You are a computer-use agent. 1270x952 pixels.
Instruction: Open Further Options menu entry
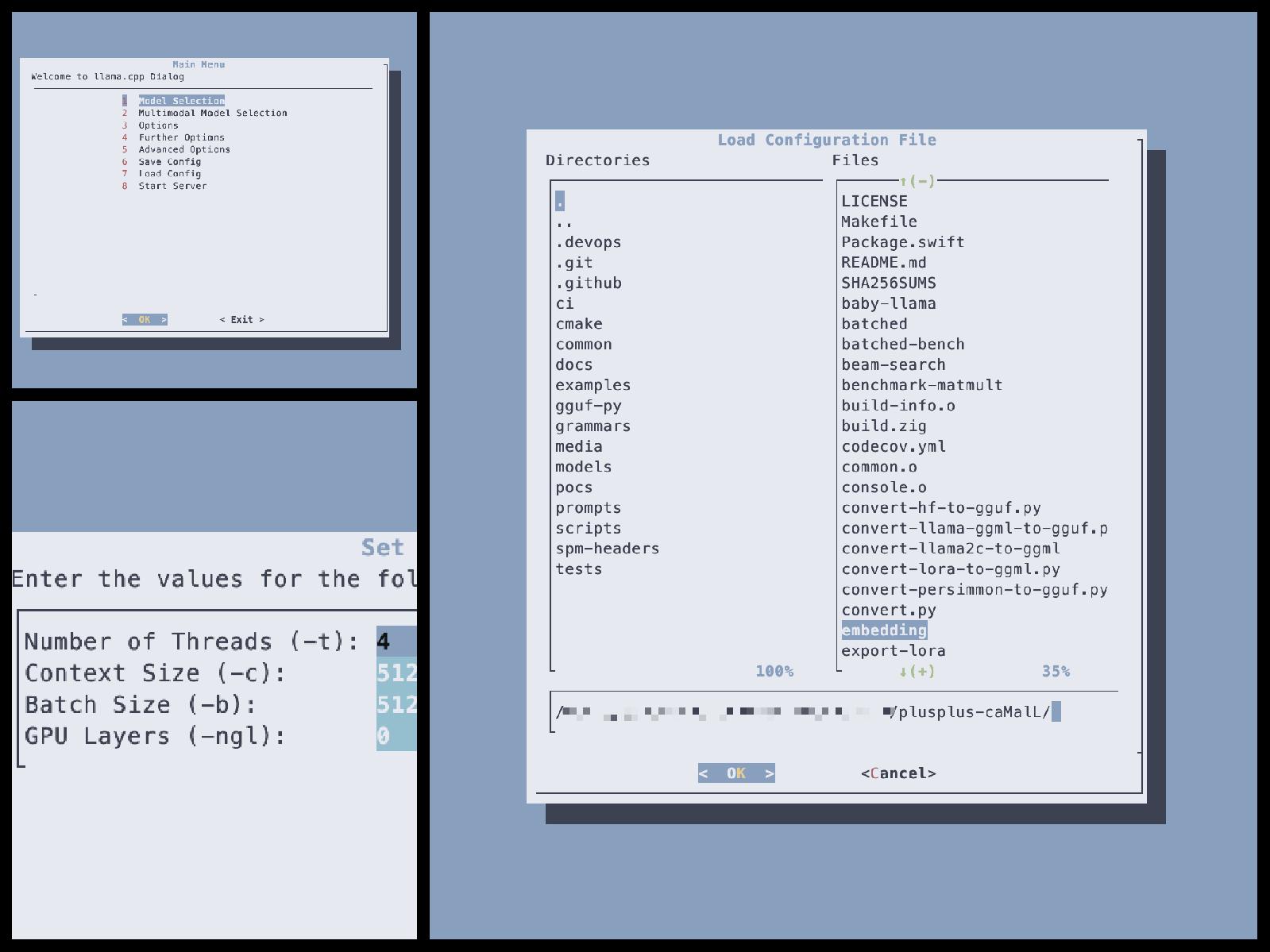point(181,137)
